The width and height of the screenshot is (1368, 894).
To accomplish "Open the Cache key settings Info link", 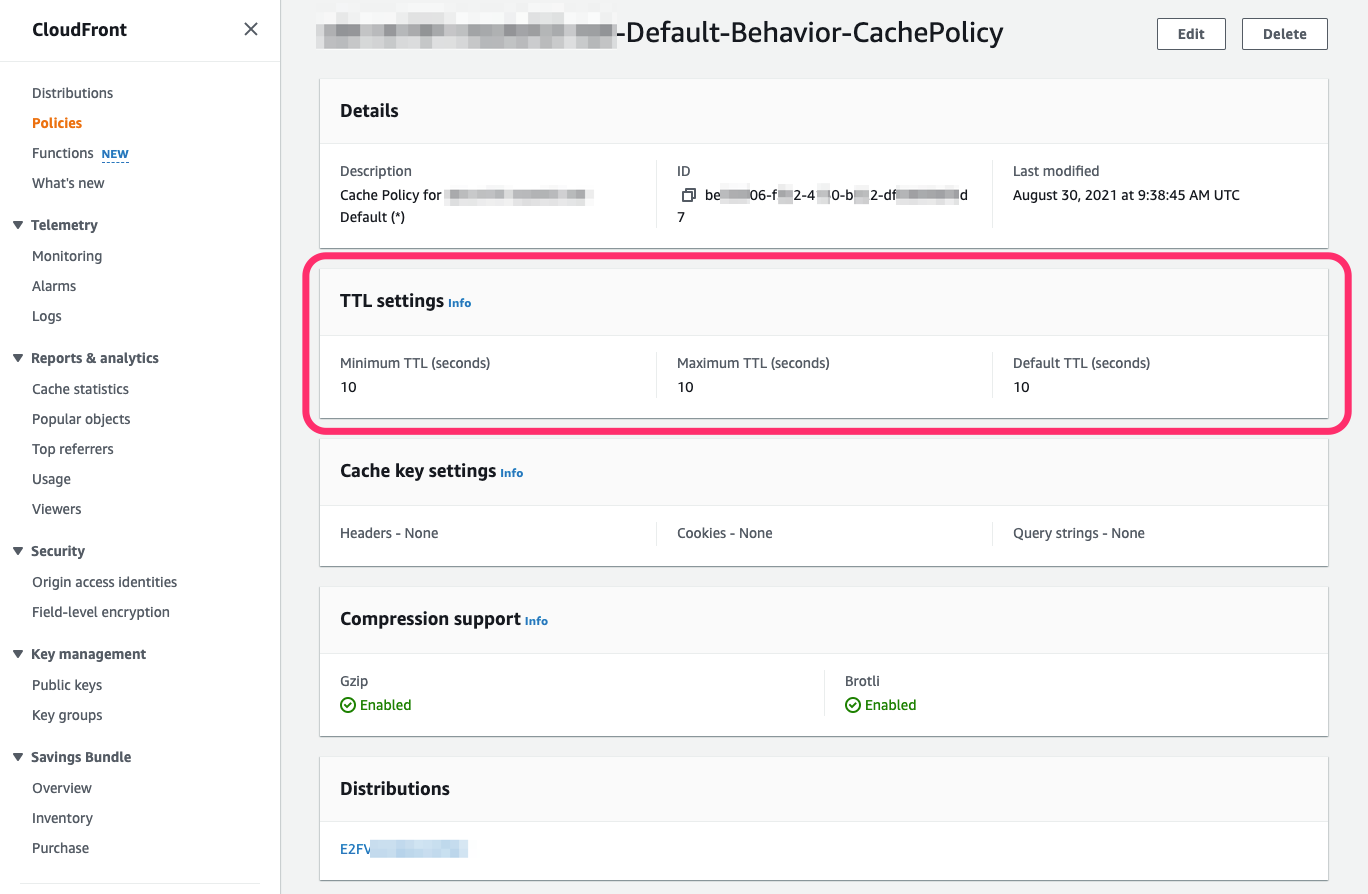I will tap(511, 472).
